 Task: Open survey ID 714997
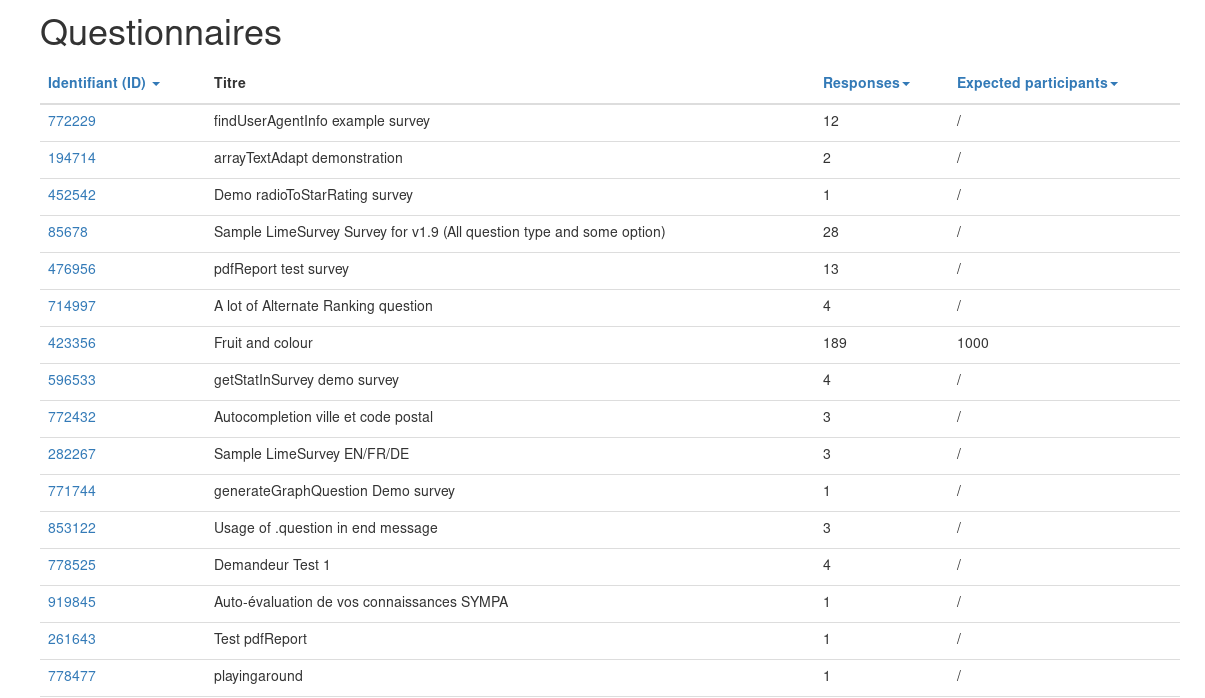click(x=72, y=306)
